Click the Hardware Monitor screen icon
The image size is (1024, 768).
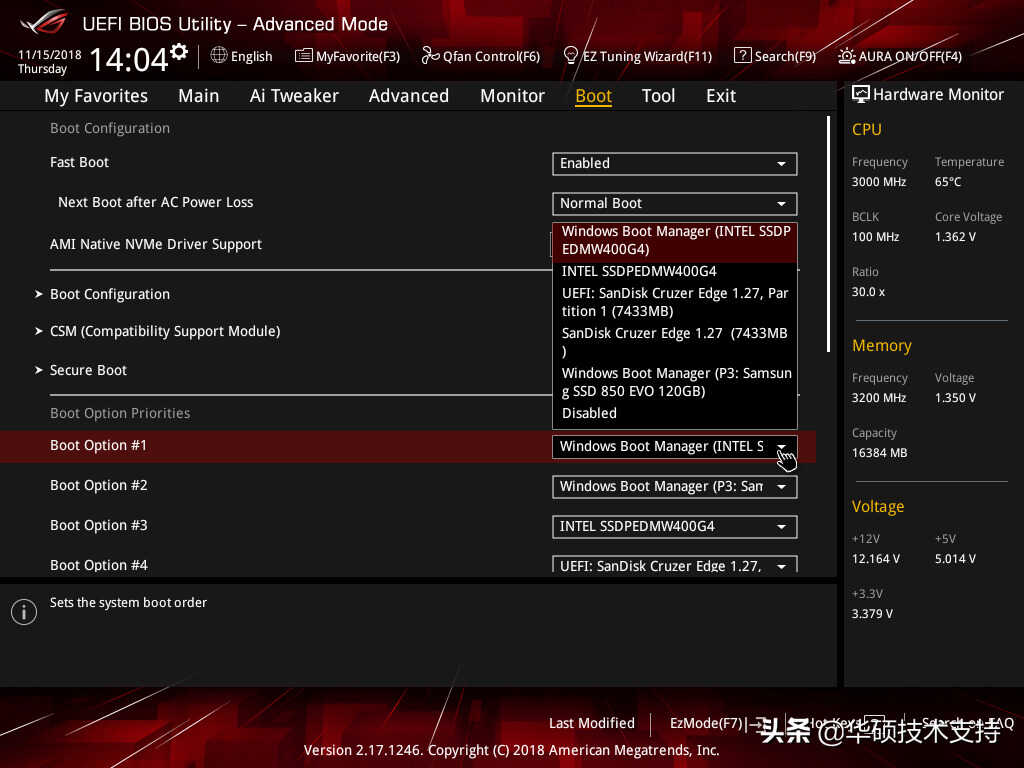(861, 94)
